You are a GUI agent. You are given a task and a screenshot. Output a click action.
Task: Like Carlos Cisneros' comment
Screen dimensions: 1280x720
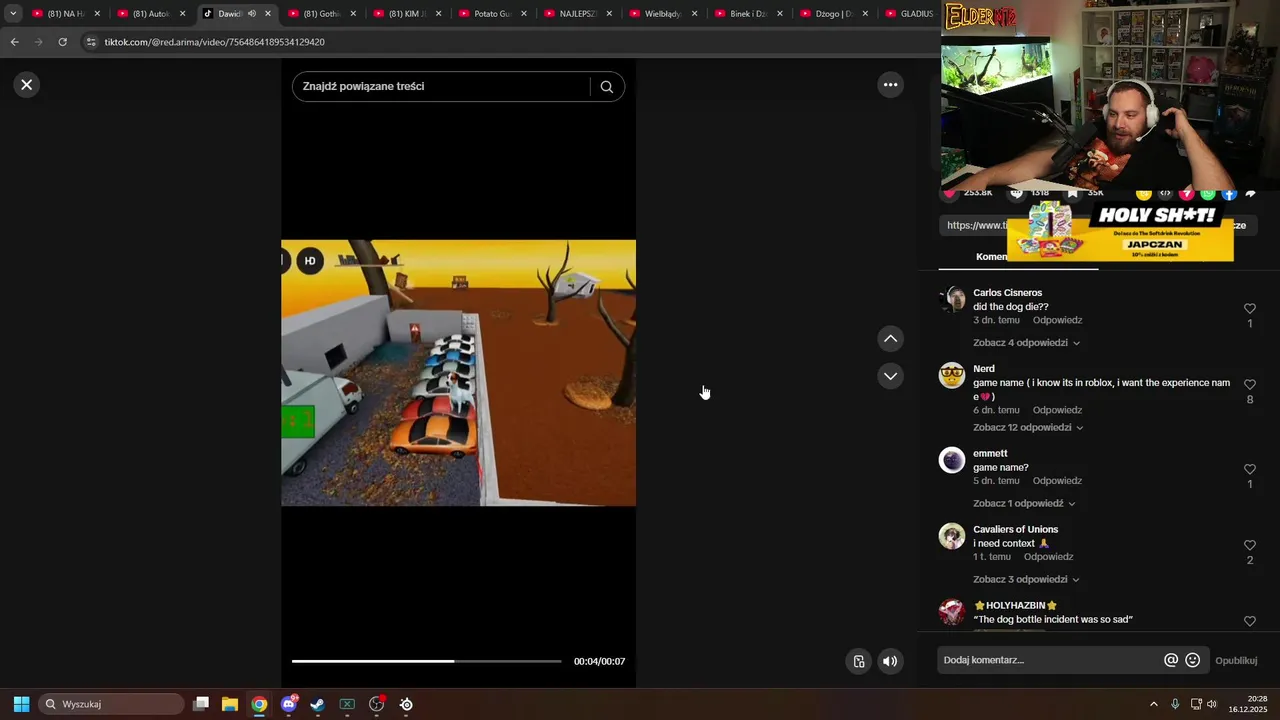1250,309
